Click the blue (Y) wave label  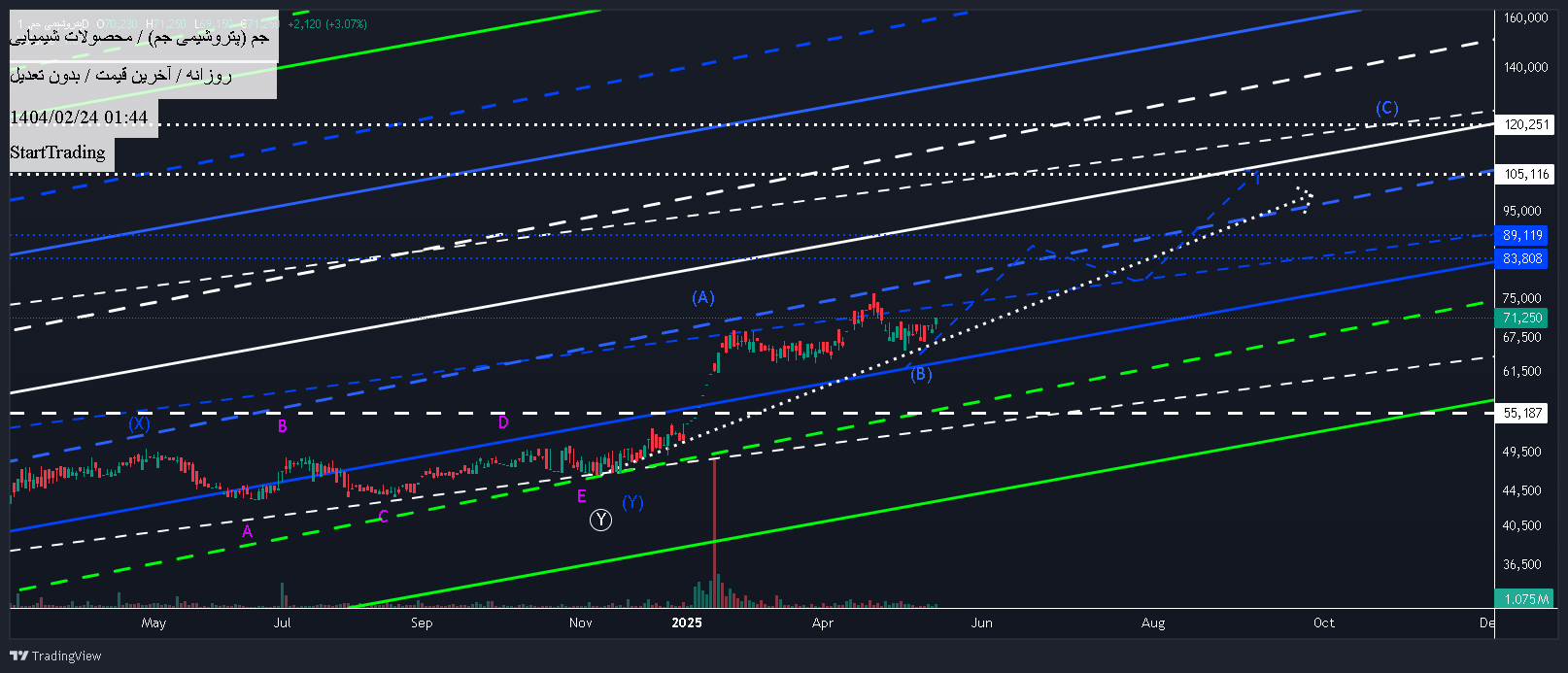[632, 502]
